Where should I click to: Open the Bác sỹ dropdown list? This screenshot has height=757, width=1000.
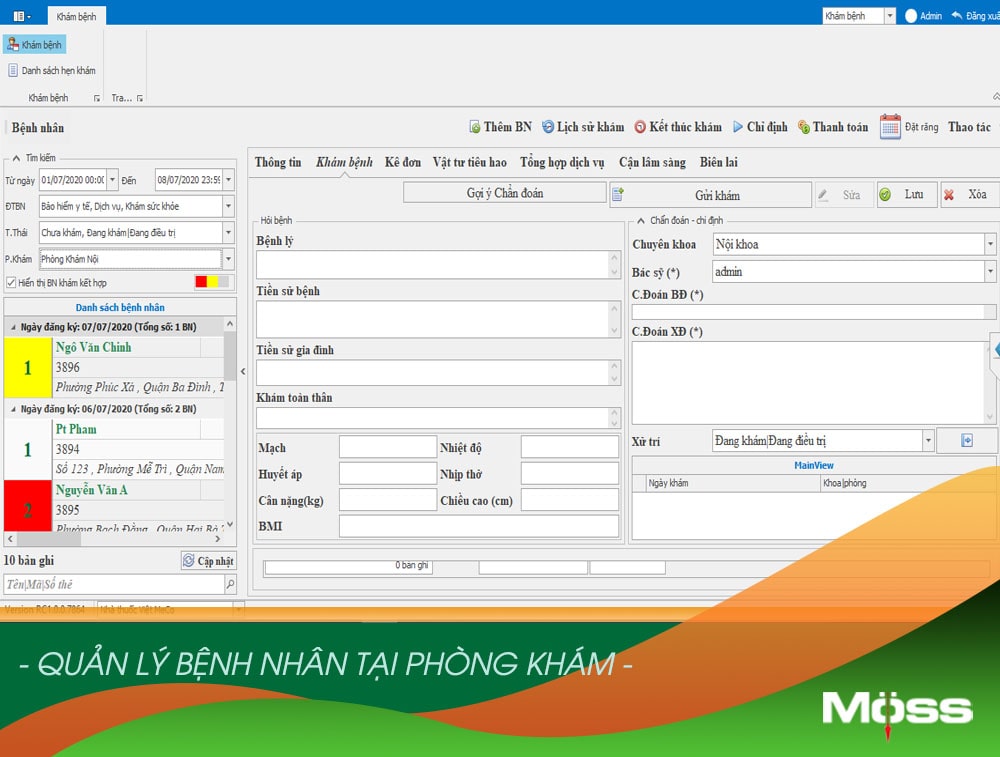tap(989, 272)
